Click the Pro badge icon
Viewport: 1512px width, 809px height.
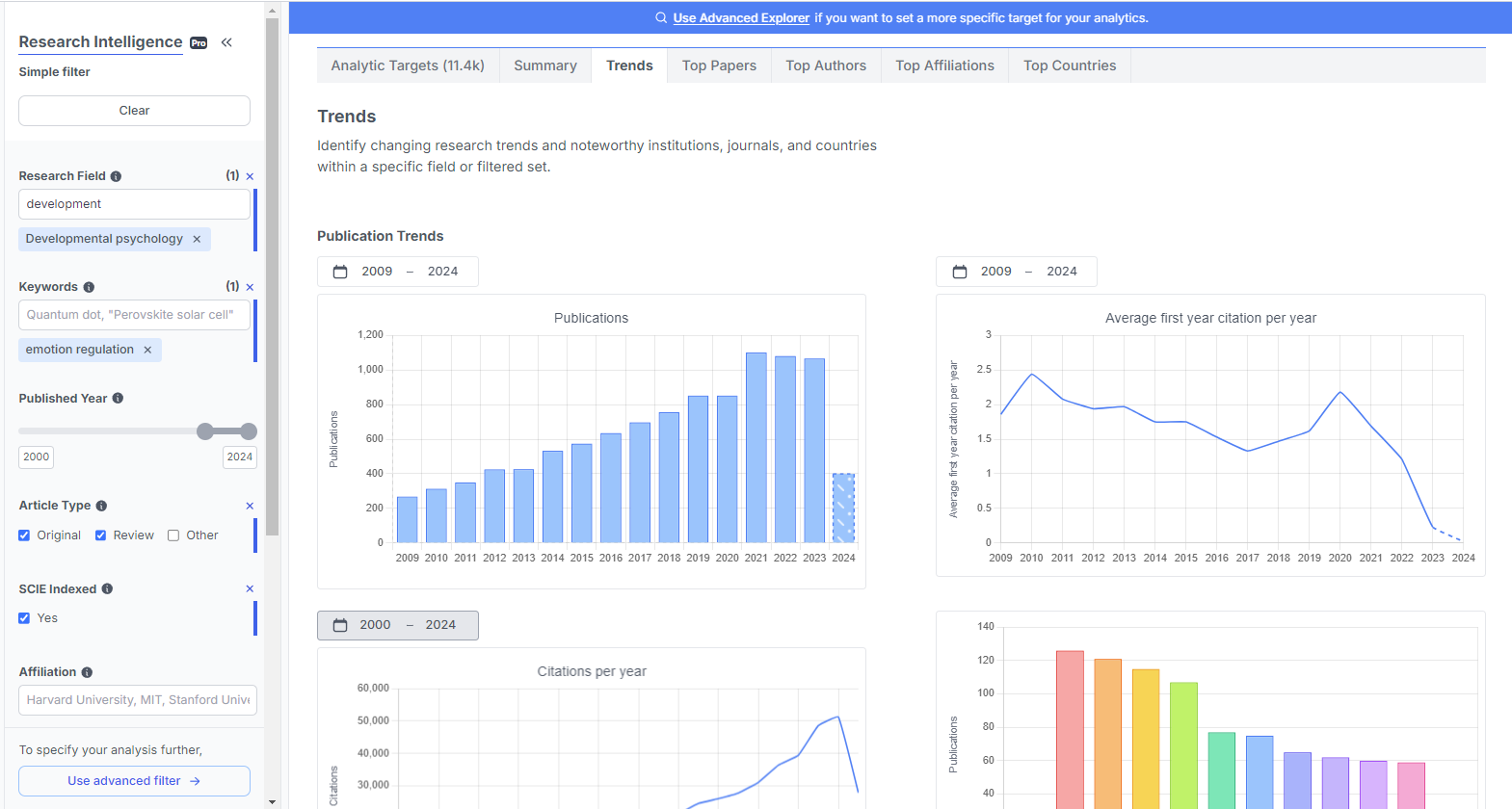tap(199, 42)
